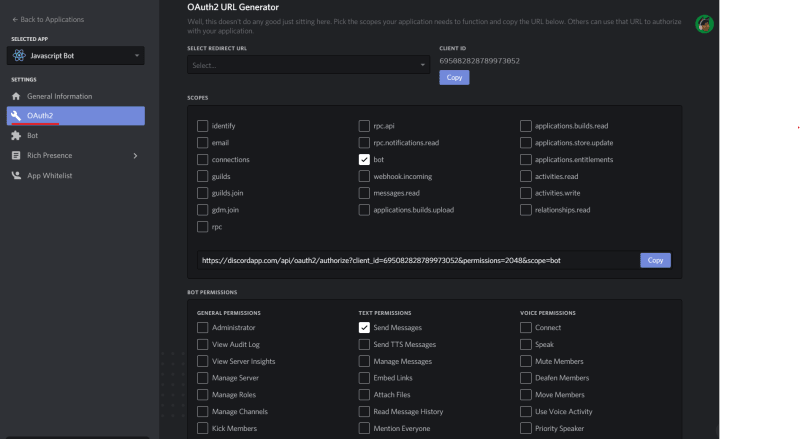Viewport: 800px width, 439px height.
Task: Check the Kick Members permission
Action: point(203,428)
